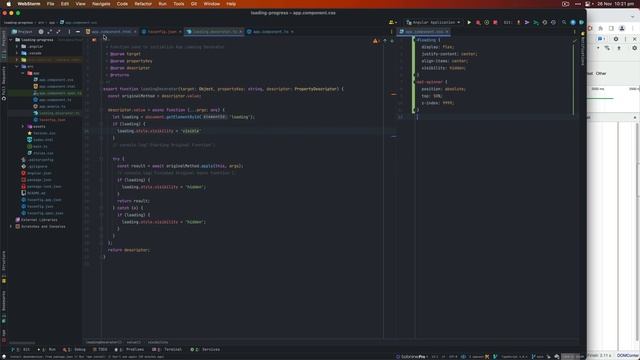This screenshot has height=360, width=640.
Task: Toggle the npm tool window stripe
Action: point(4,335)
